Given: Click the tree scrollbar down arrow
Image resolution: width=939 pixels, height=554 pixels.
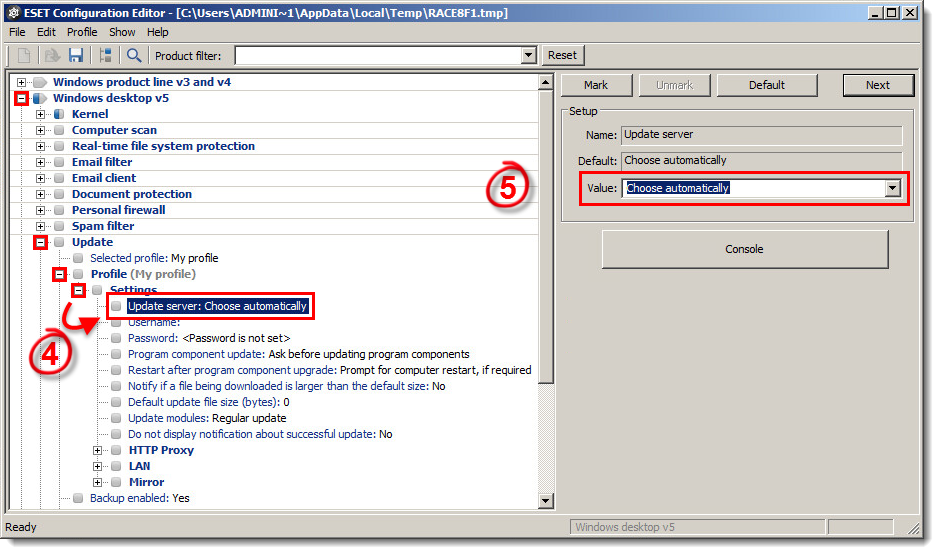Looking at the screenshot, I should (x=546, y=500).
